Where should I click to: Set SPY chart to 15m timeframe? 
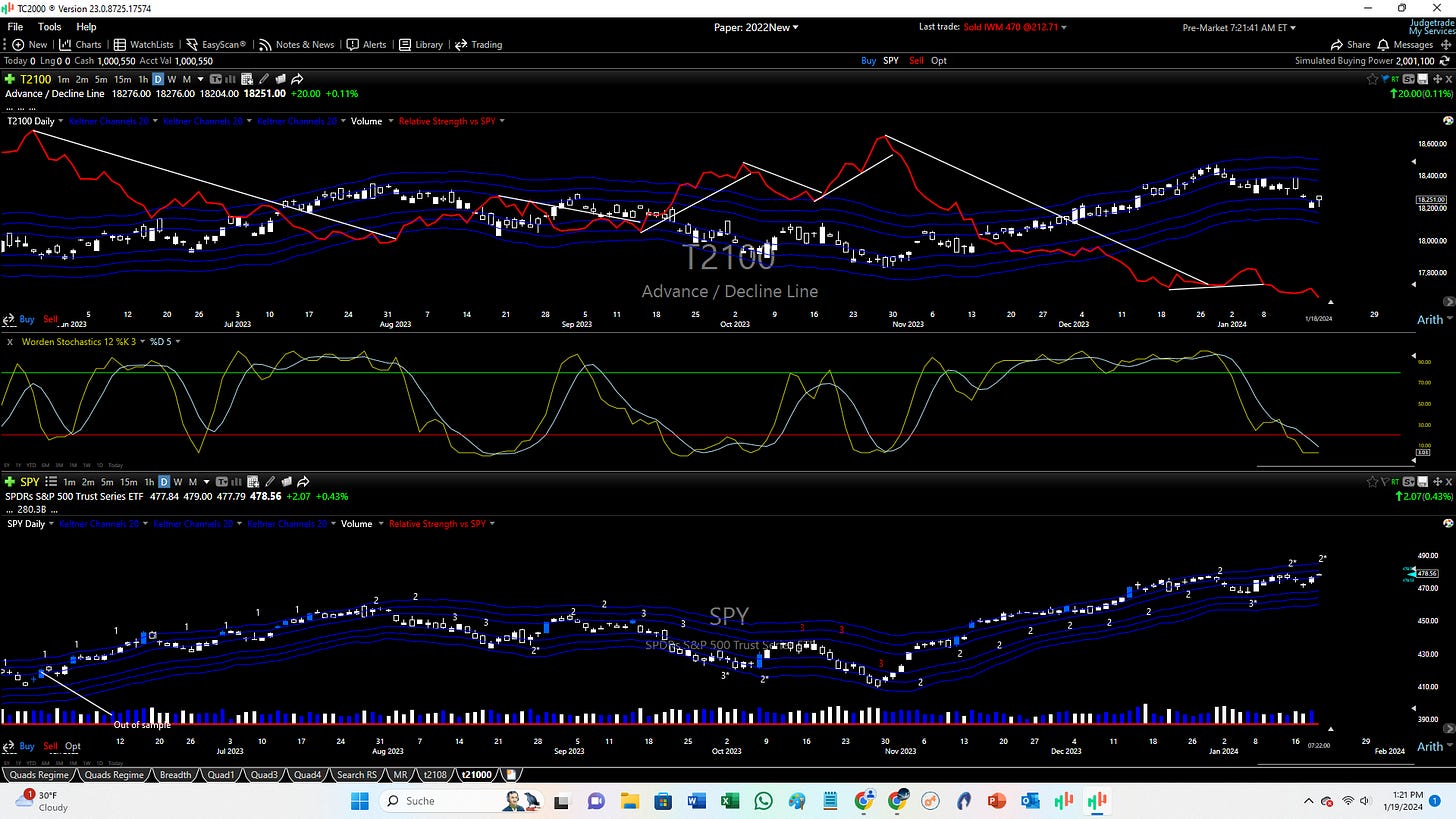pos(128,482)
